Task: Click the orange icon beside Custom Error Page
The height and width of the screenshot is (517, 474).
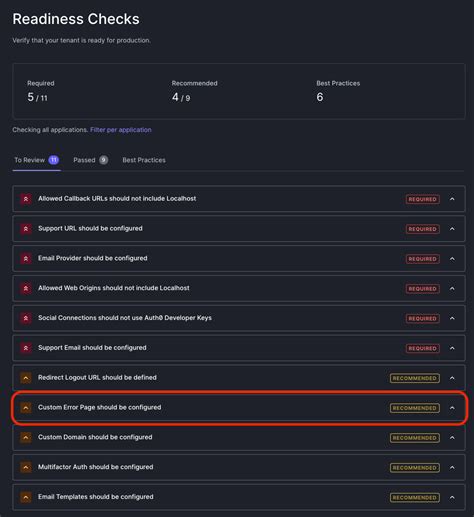Action: click(26, 408)
